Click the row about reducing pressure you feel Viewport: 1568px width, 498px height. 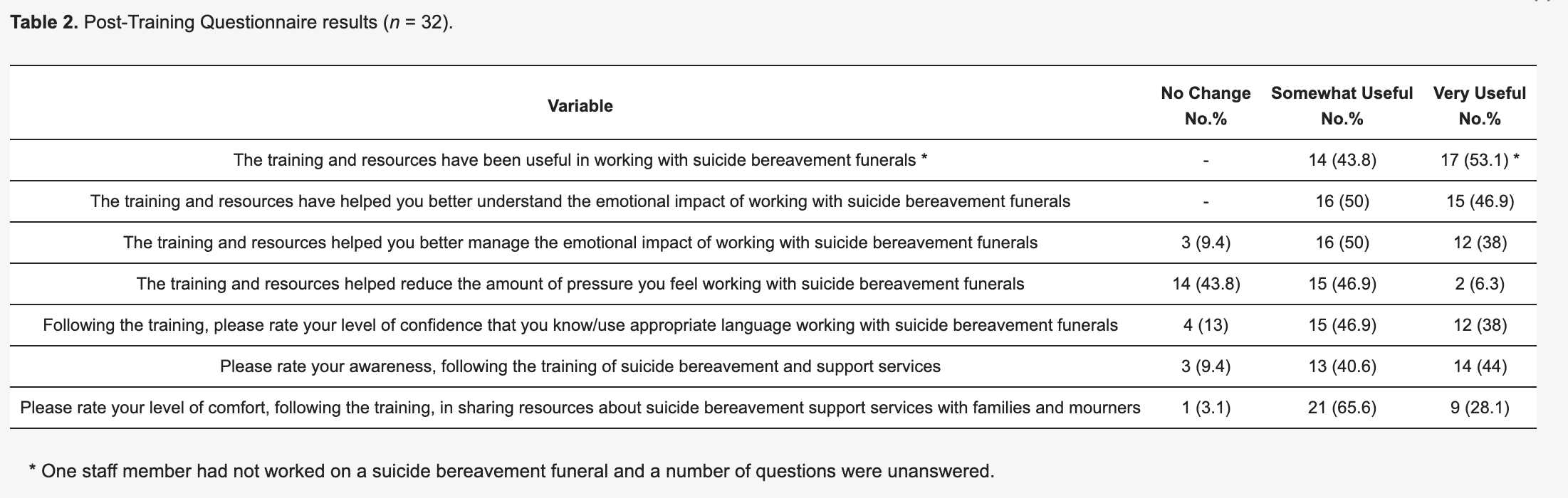tap(773, 284)
